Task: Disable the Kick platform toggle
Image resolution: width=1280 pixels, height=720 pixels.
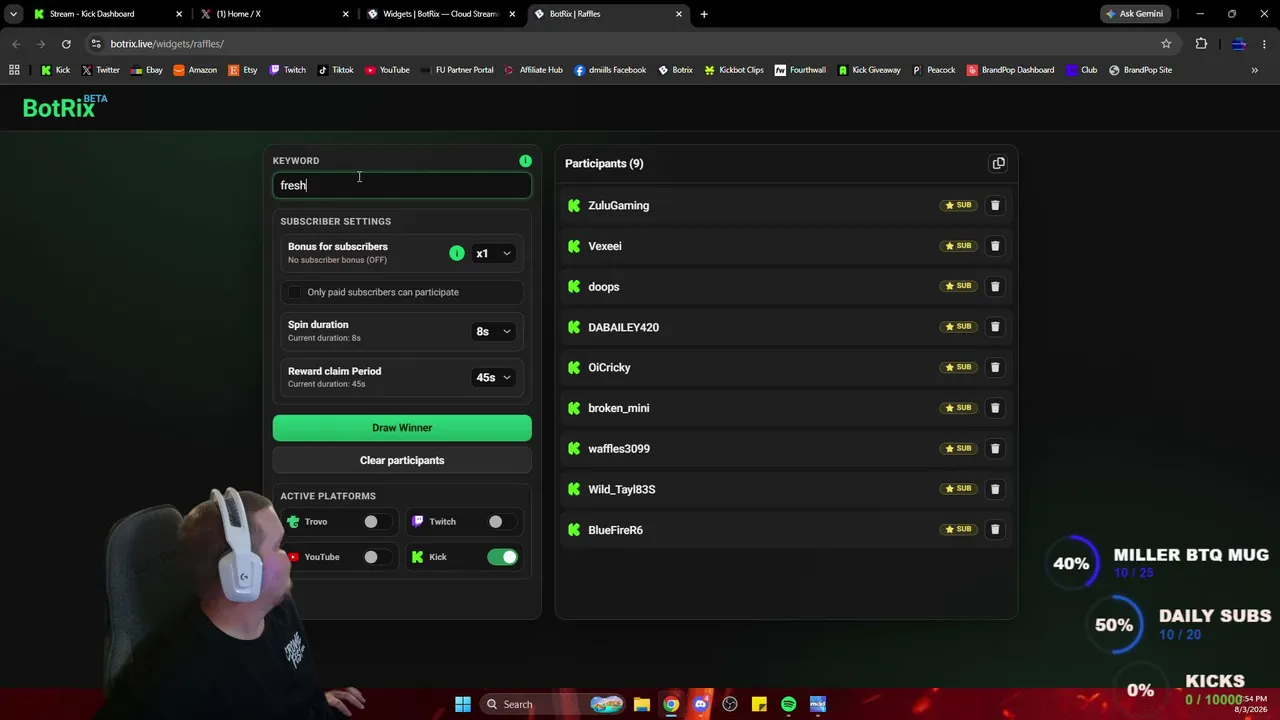Action: click(x=503, y=557)
